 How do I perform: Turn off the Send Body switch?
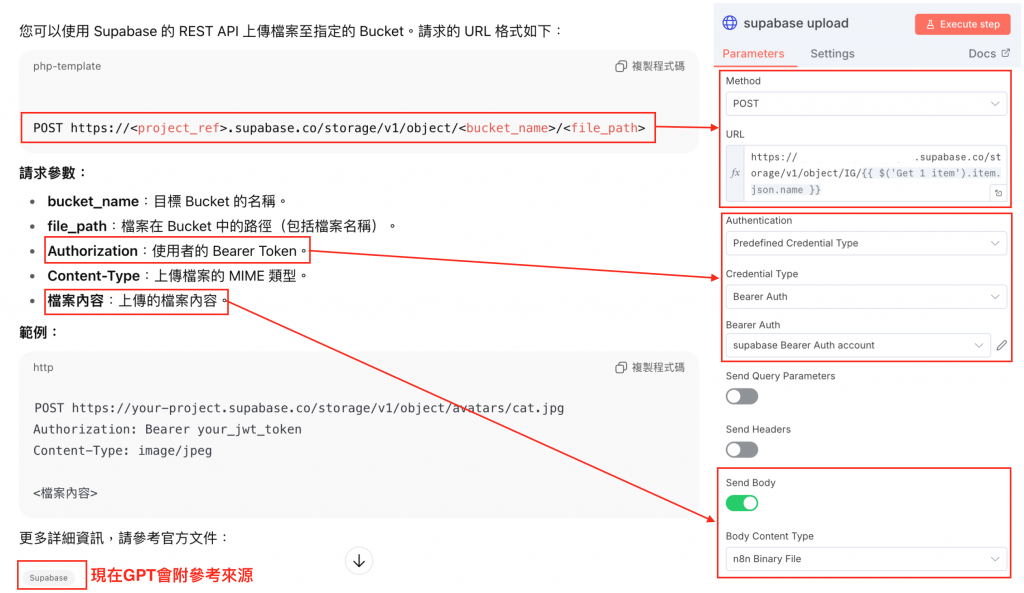click(x=742, y=504)
